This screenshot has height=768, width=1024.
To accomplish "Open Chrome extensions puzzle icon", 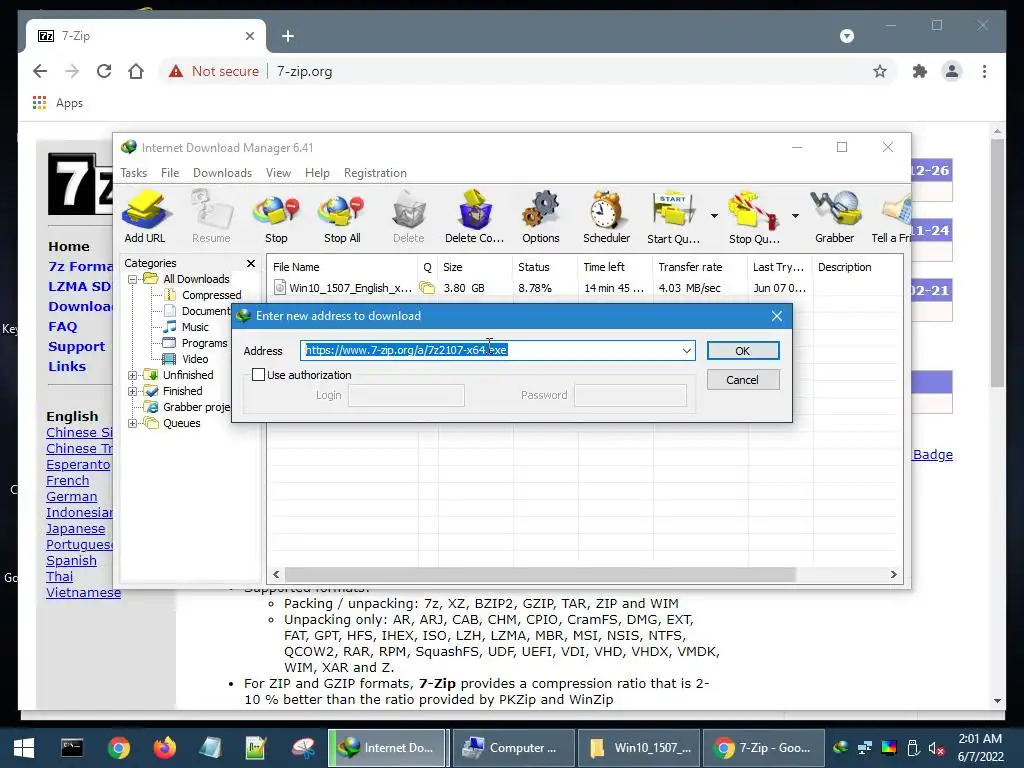I will click(x=920, y=71).
